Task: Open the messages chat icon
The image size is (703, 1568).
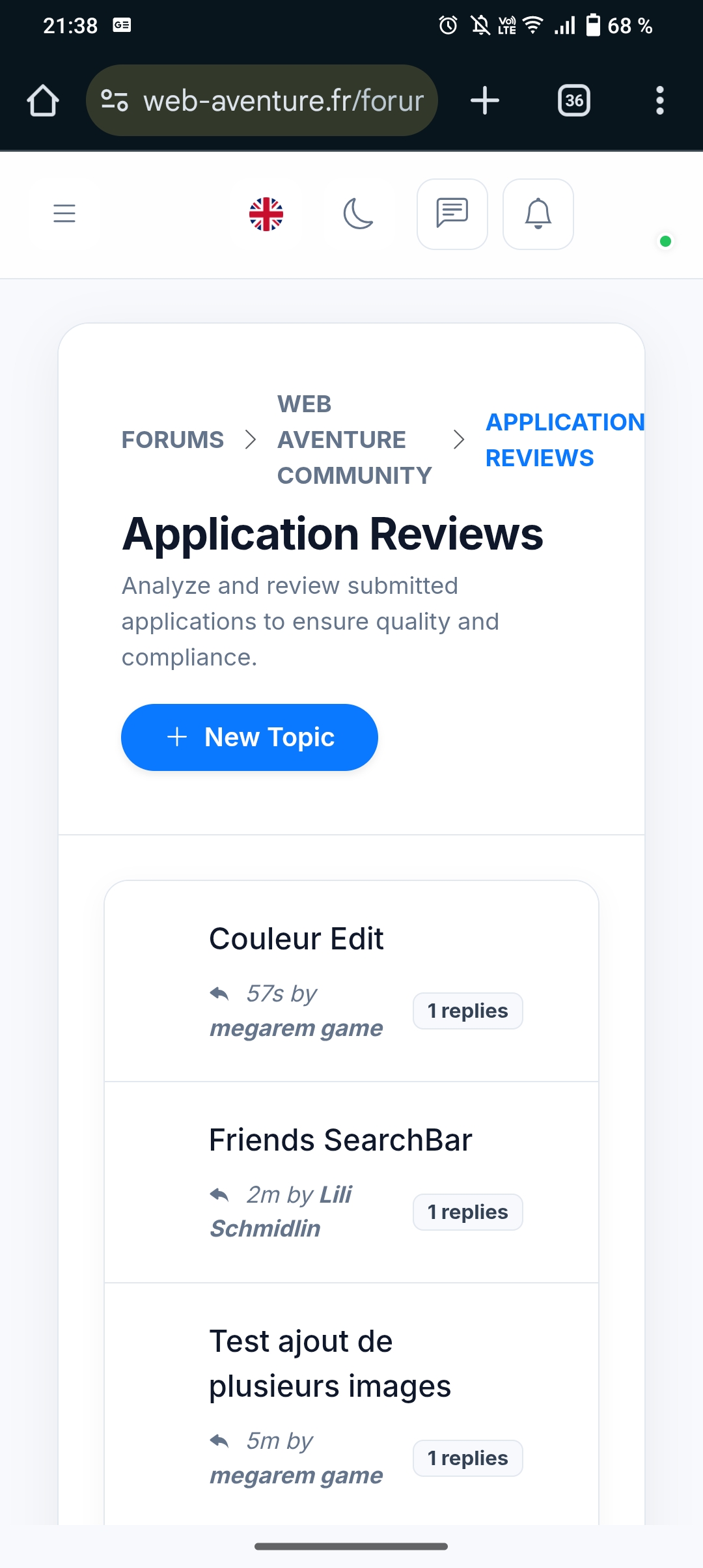Action: (x=452, y=214)
